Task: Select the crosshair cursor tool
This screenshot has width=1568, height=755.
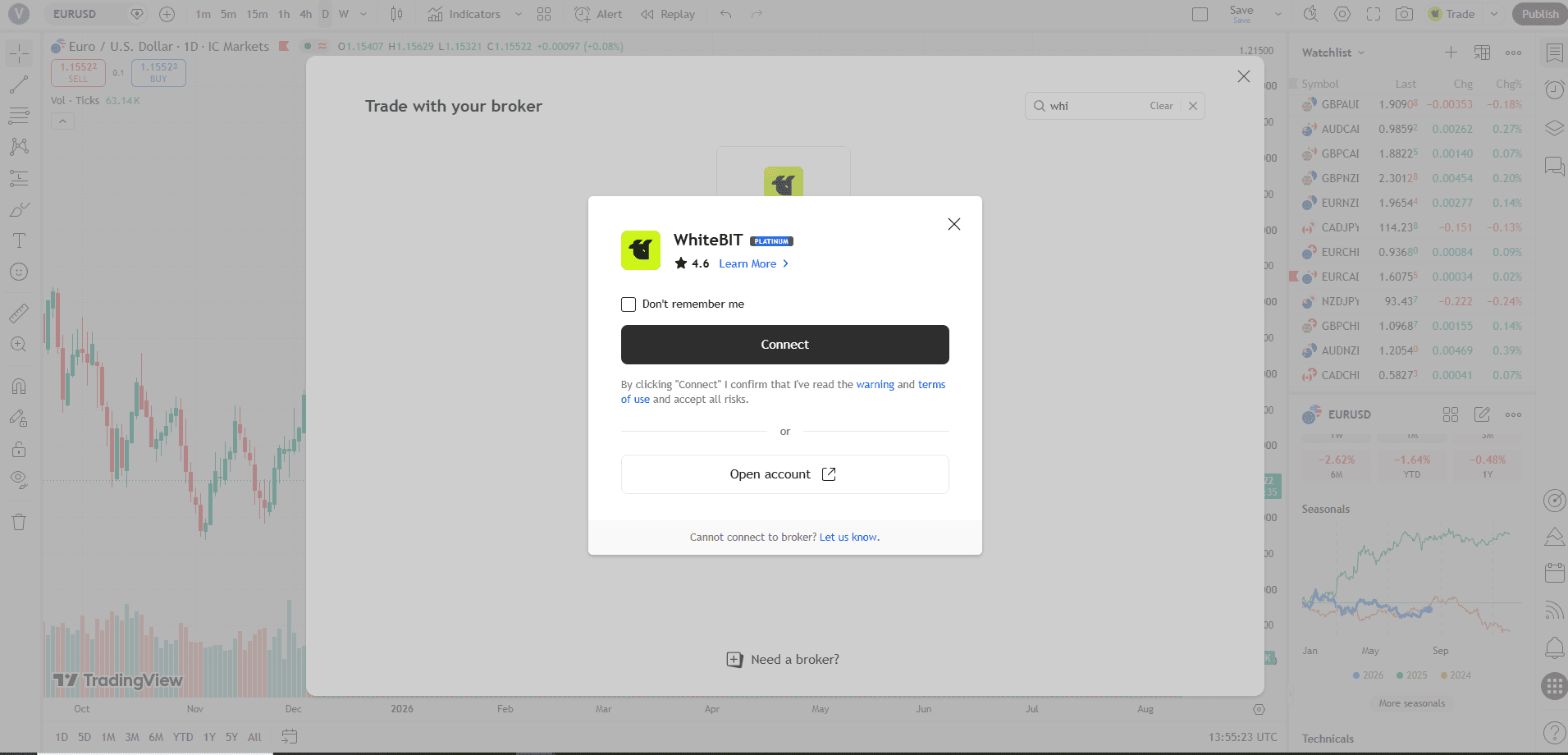Action: (x=19, y=53)
